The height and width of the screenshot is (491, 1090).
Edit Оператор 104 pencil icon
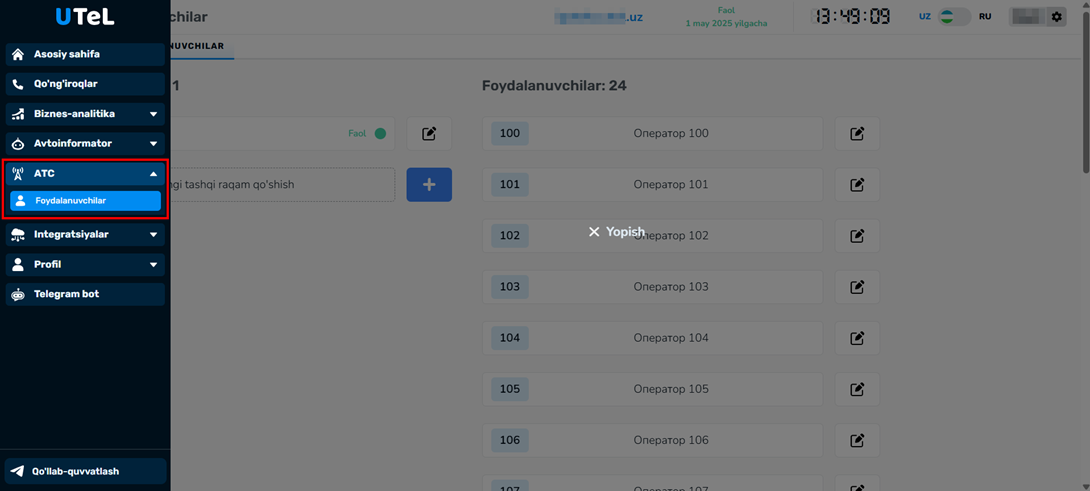click(x=857, y=338)
